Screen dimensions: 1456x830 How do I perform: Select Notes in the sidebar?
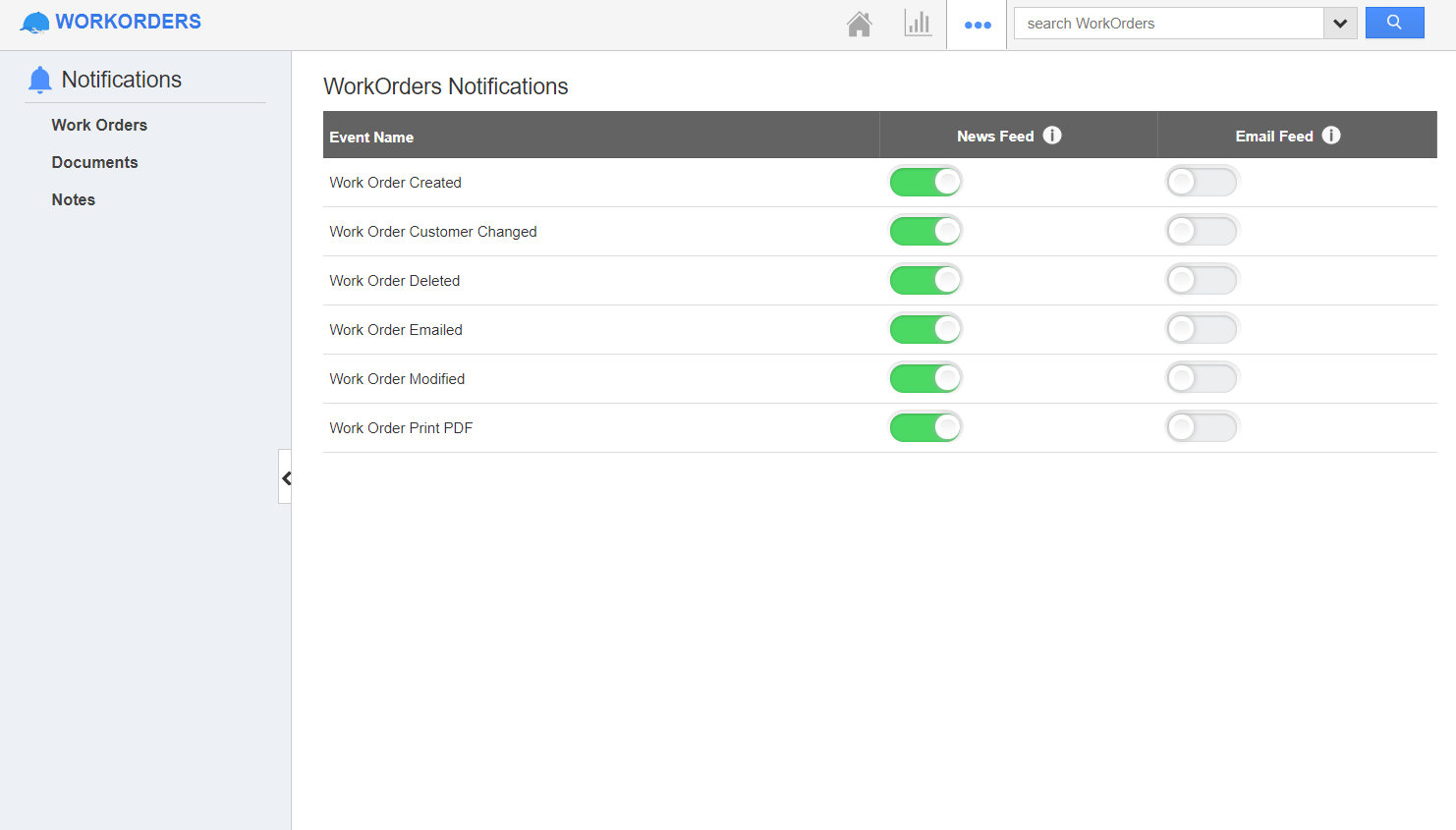[x=73, y=199]
